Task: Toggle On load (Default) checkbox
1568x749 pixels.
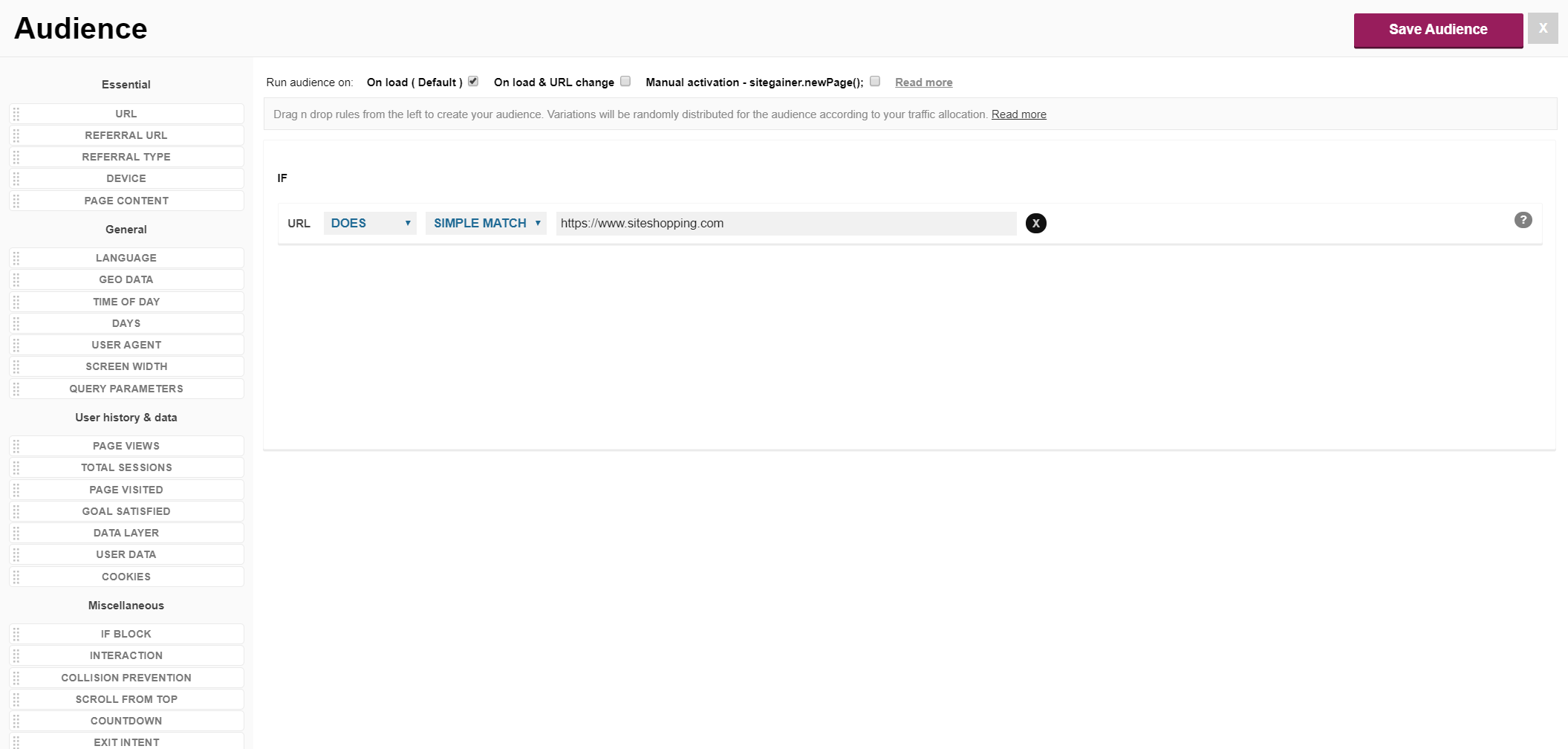Action: point(473,81)
